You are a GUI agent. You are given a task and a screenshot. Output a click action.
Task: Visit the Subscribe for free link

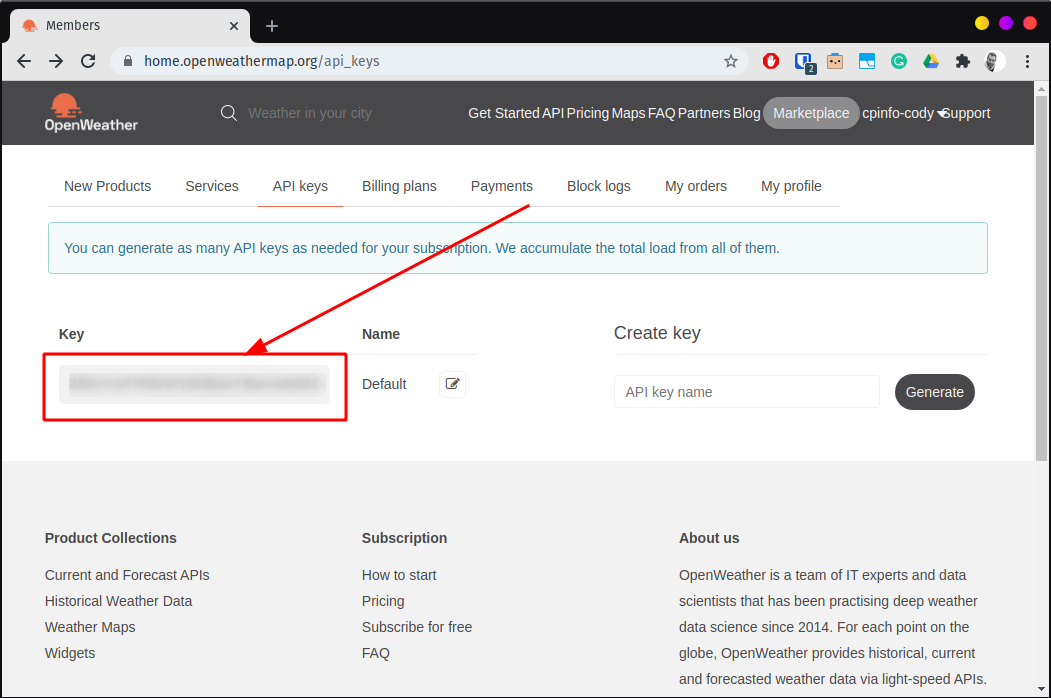tap(417, 627)
